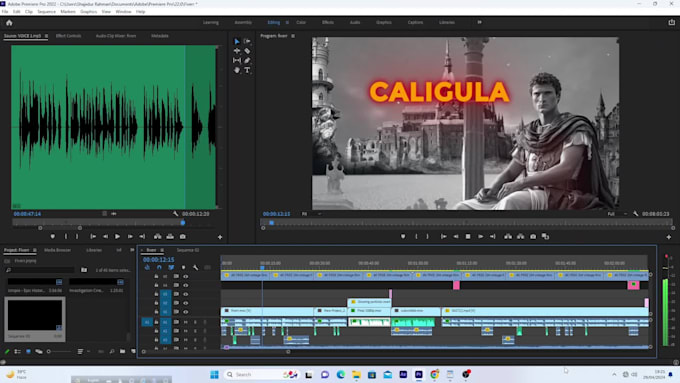Export frame from Source monitor
Image resolution: width=680 pixels, height=383 pixels.
[x=183, y=236]
